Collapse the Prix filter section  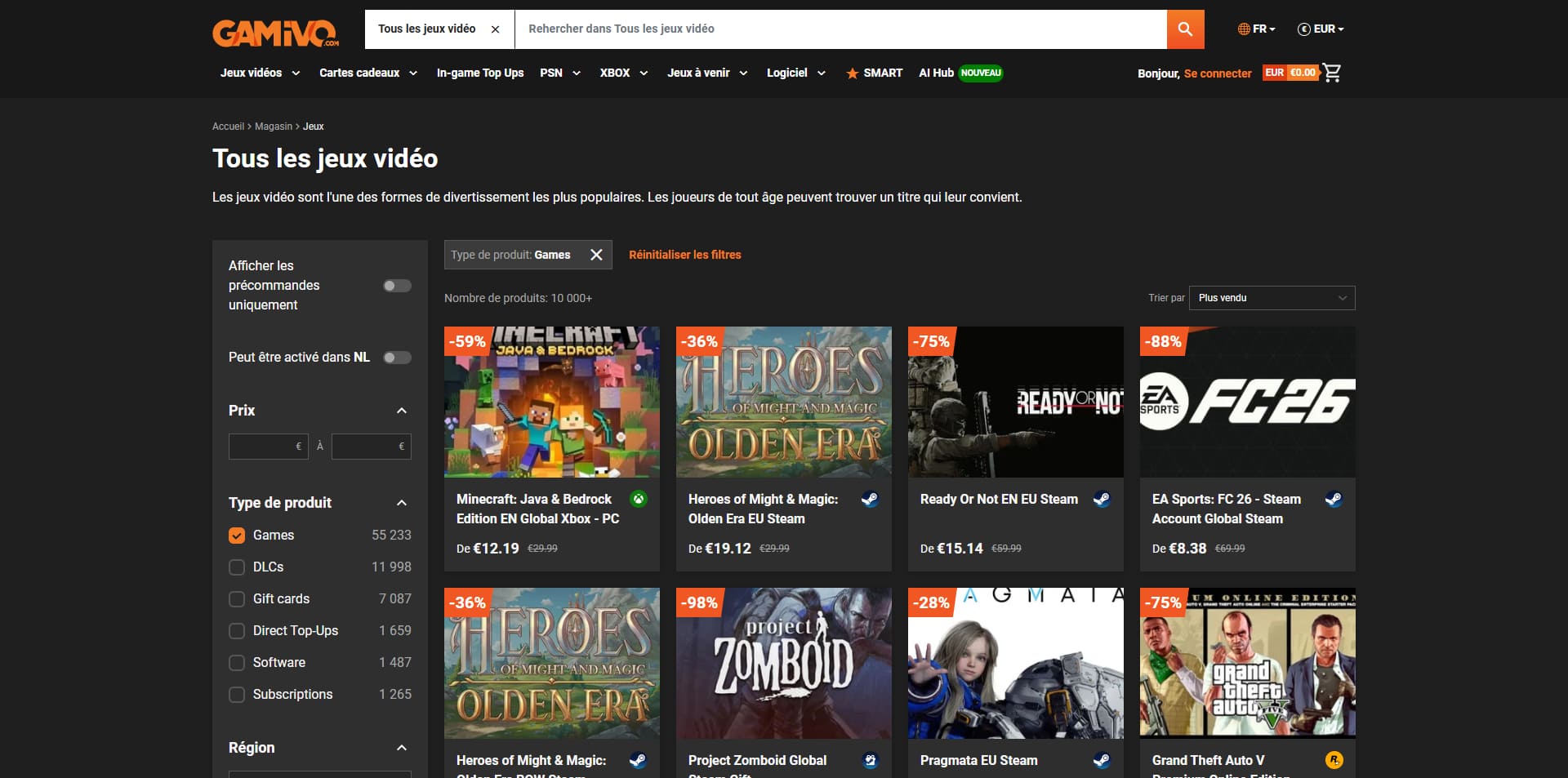tap(401, 411)
